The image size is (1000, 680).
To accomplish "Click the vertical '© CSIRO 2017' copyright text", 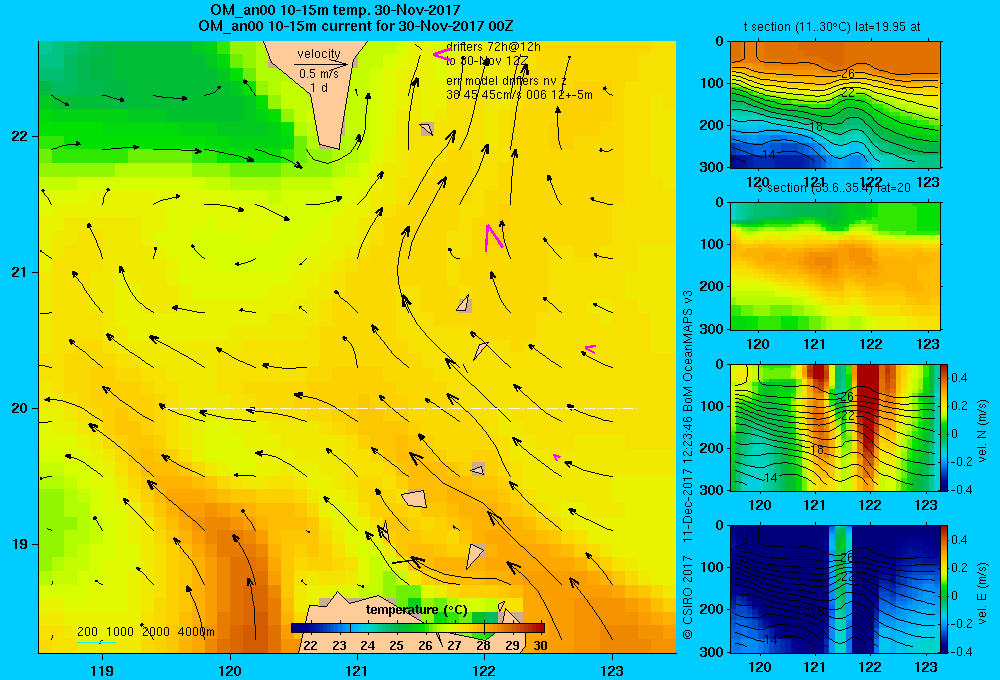I will coord(688,597).
